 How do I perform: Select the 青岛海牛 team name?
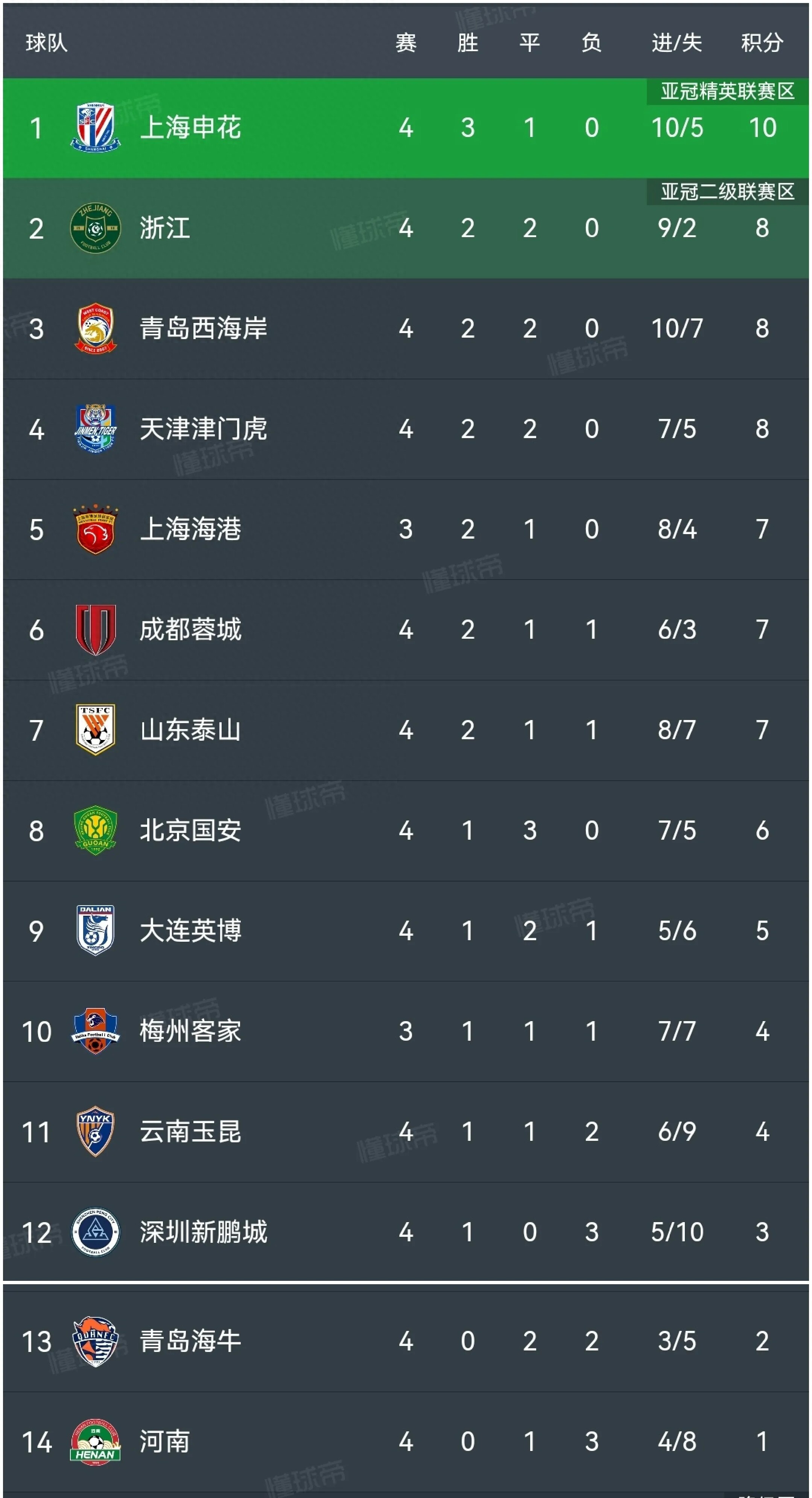point(190,1341)
